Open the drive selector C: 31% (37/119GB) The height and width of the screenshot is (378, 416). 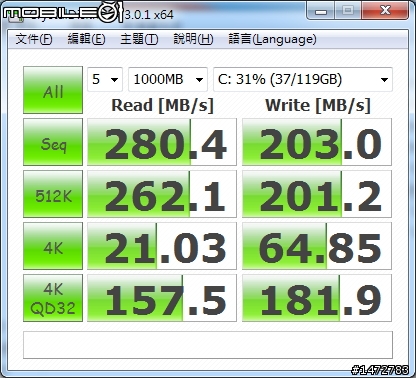[303, 79]
